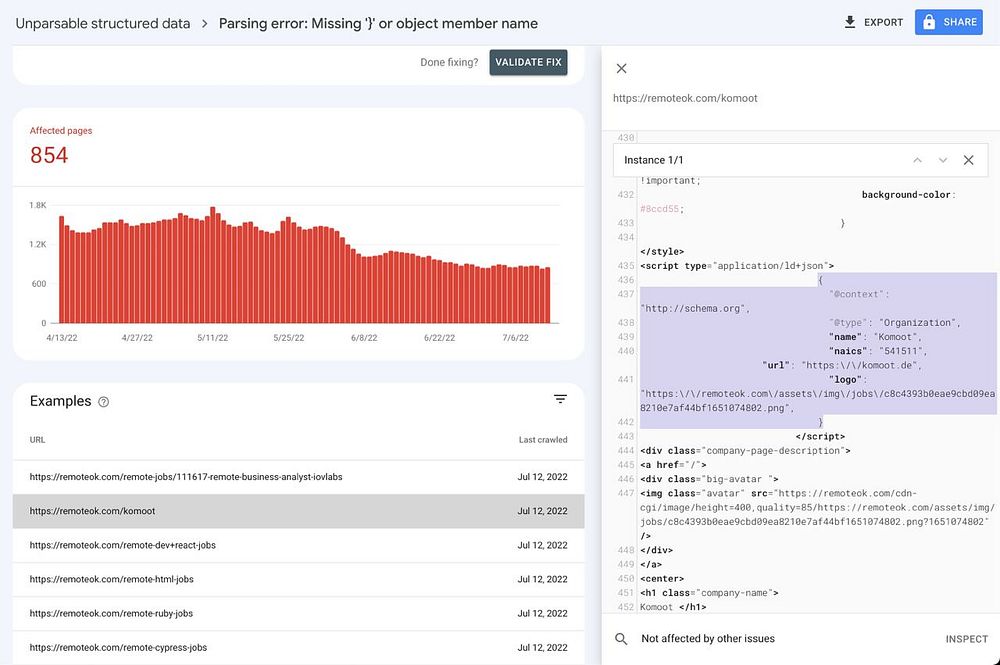Click the Affected pages 854 count
The height and width of the screenshot is (665, 1000).
[49, 155]
